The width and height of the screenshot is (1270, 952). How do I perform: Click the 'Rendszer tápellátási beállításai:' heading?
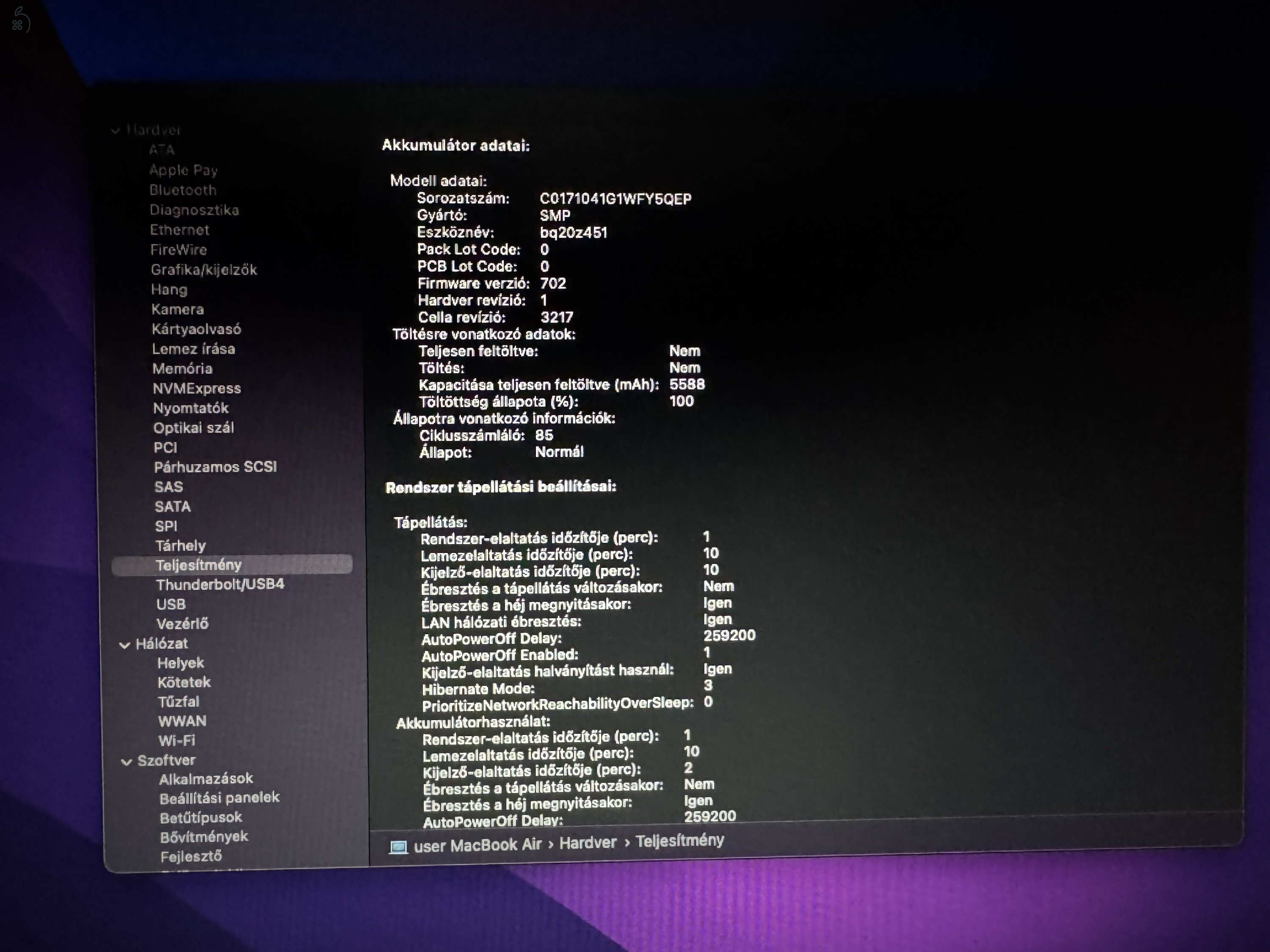[x=501, y=487]
